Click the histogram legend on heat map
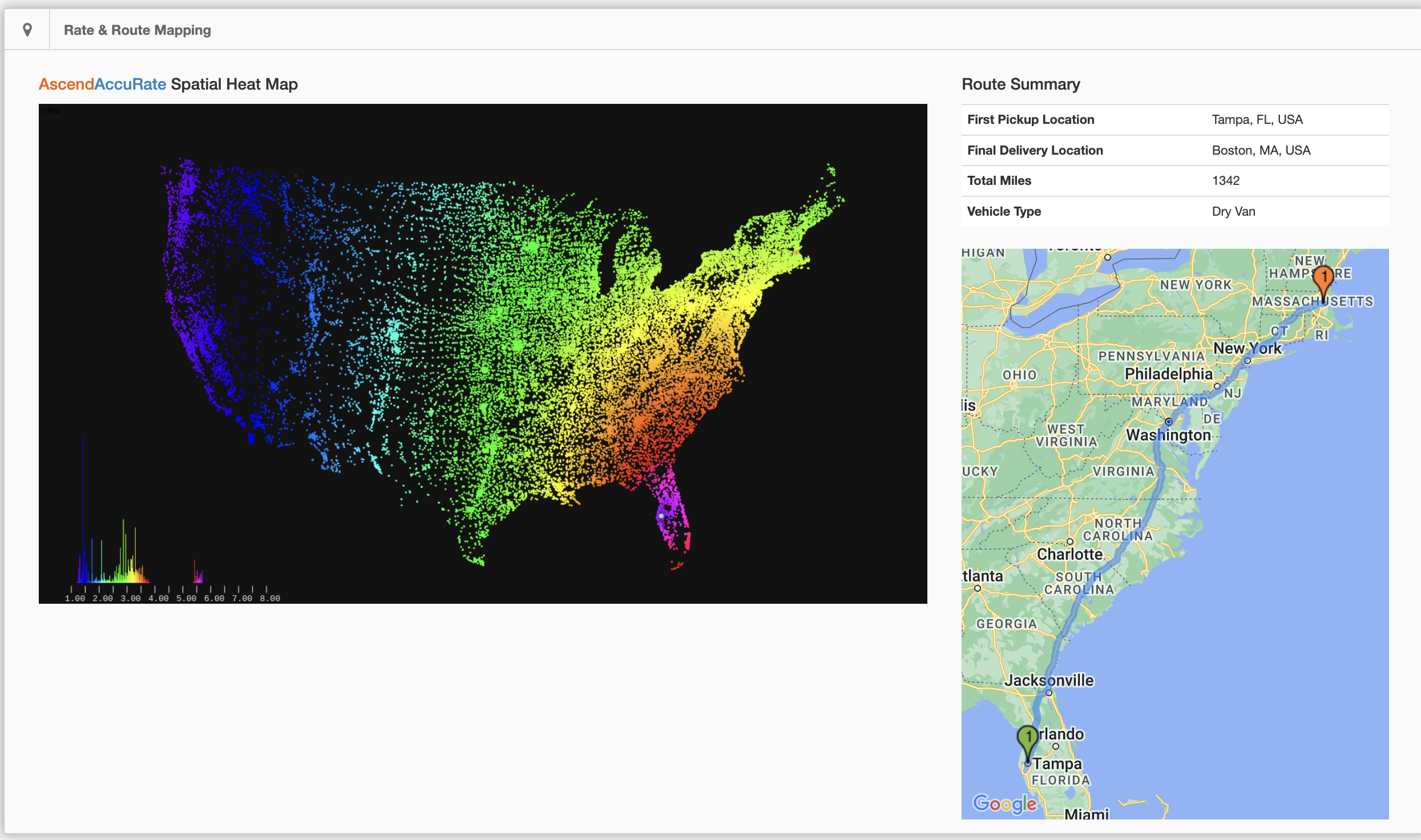 coord(171,519)
